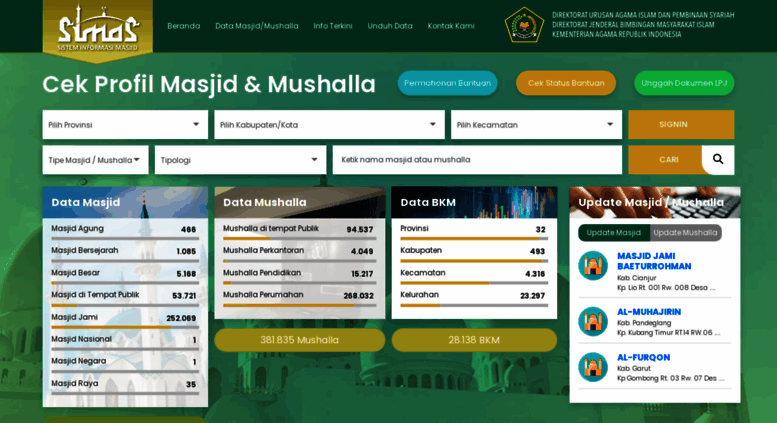Switch to the Update Mushalla tab
Image resolution: width=777 pixels, height=423 pixels.
(685, 233)
